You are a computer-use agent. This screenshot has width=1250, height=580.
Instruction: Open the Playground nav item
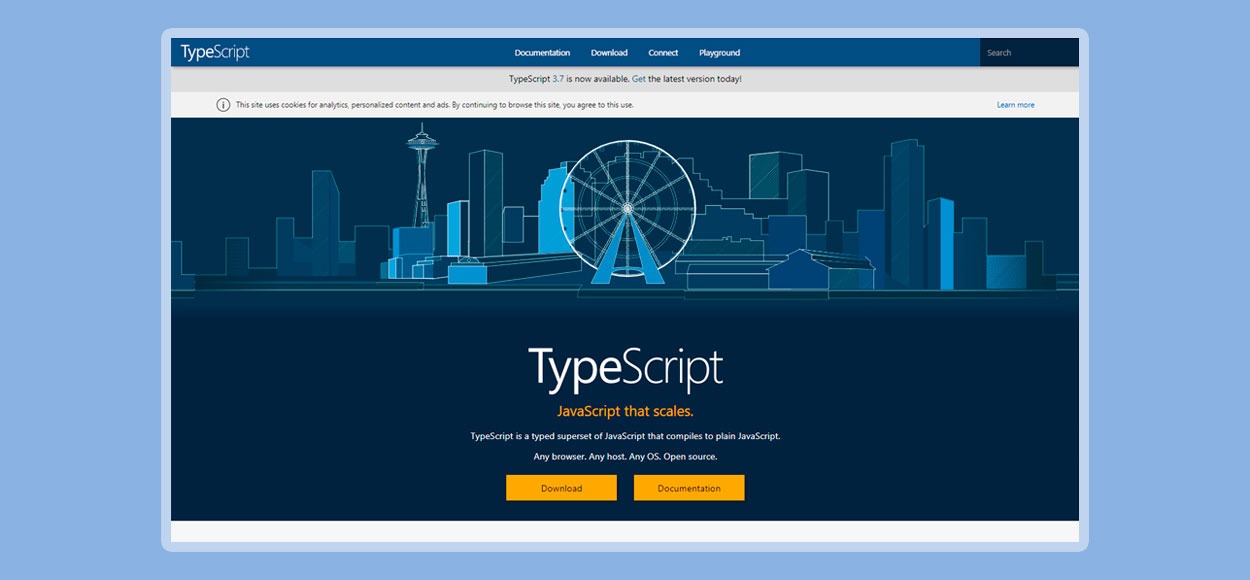[719, 53]
